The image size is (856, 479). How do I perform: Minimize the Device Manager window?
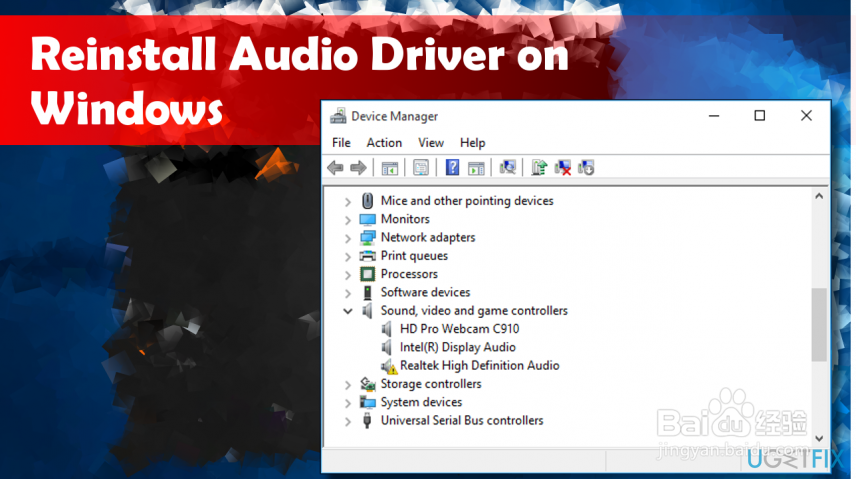[x=714, y=116]
